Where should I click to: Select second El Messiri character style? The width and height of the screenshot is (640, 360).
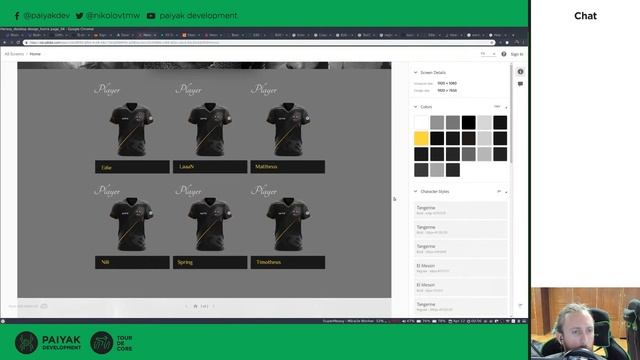click(x=460, y=287)
